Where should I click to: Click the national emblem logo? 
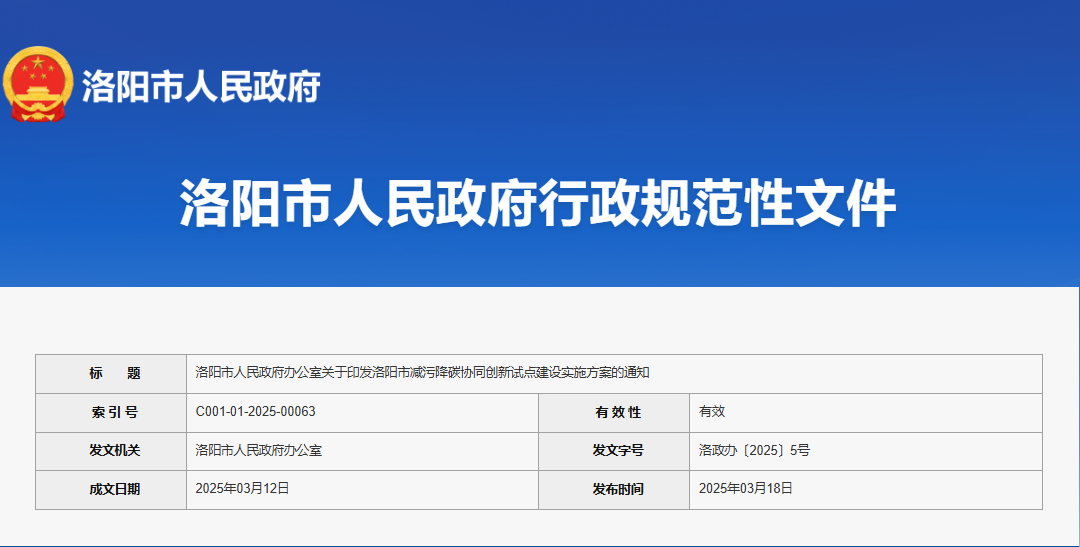(38, 84)
